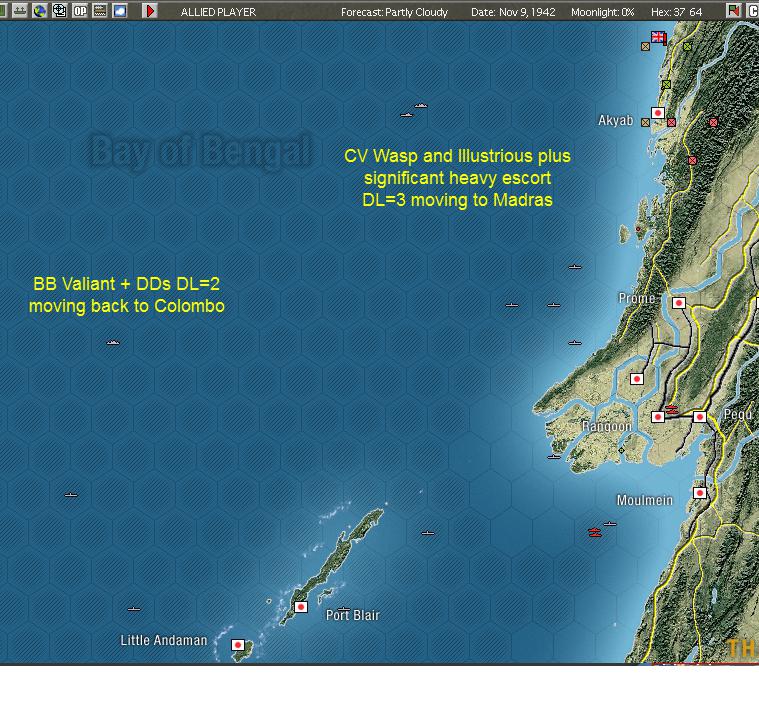Select southernmost red enemy unit east of Akyab
Viewport: 759px width, 716px height.
(x=692, y=160)
